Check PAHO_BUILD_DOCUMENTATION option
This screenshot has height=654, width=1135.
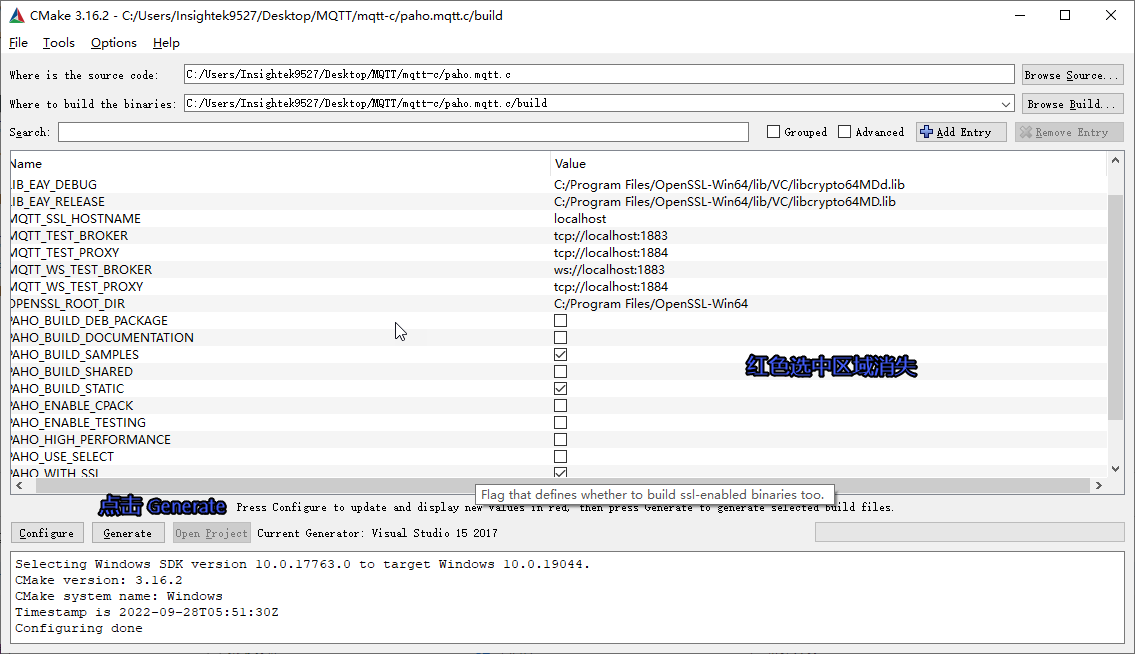coord(560,338)
